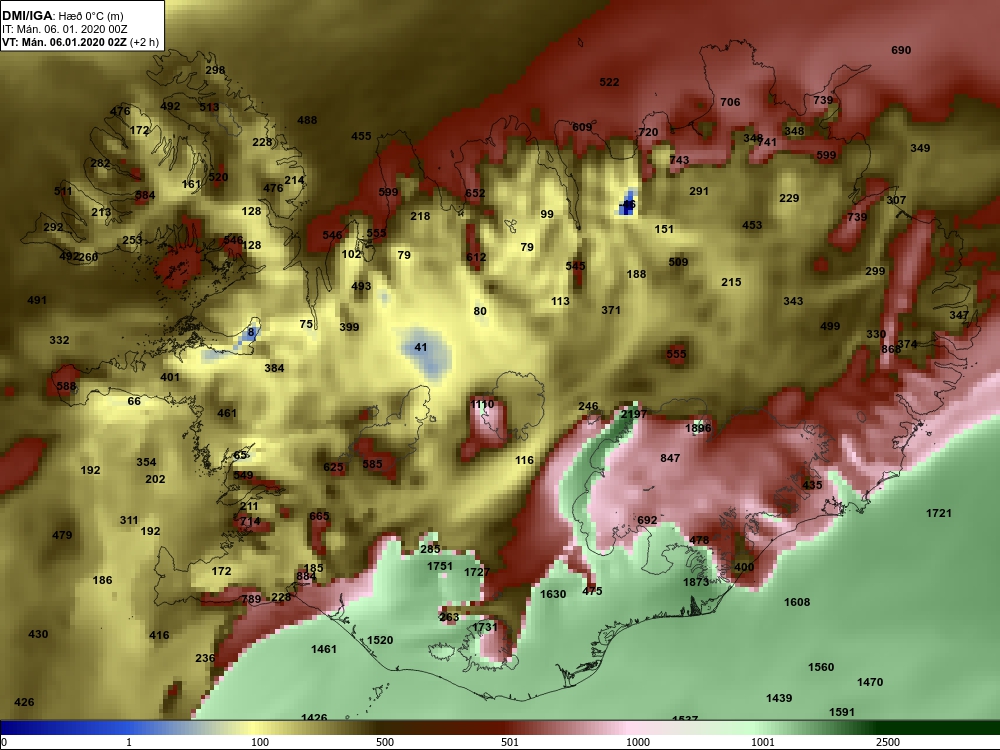Screen dimensions: 1000x750
Task: Click the map value 609
Action: pyautogui.click(x=582, y=127)
